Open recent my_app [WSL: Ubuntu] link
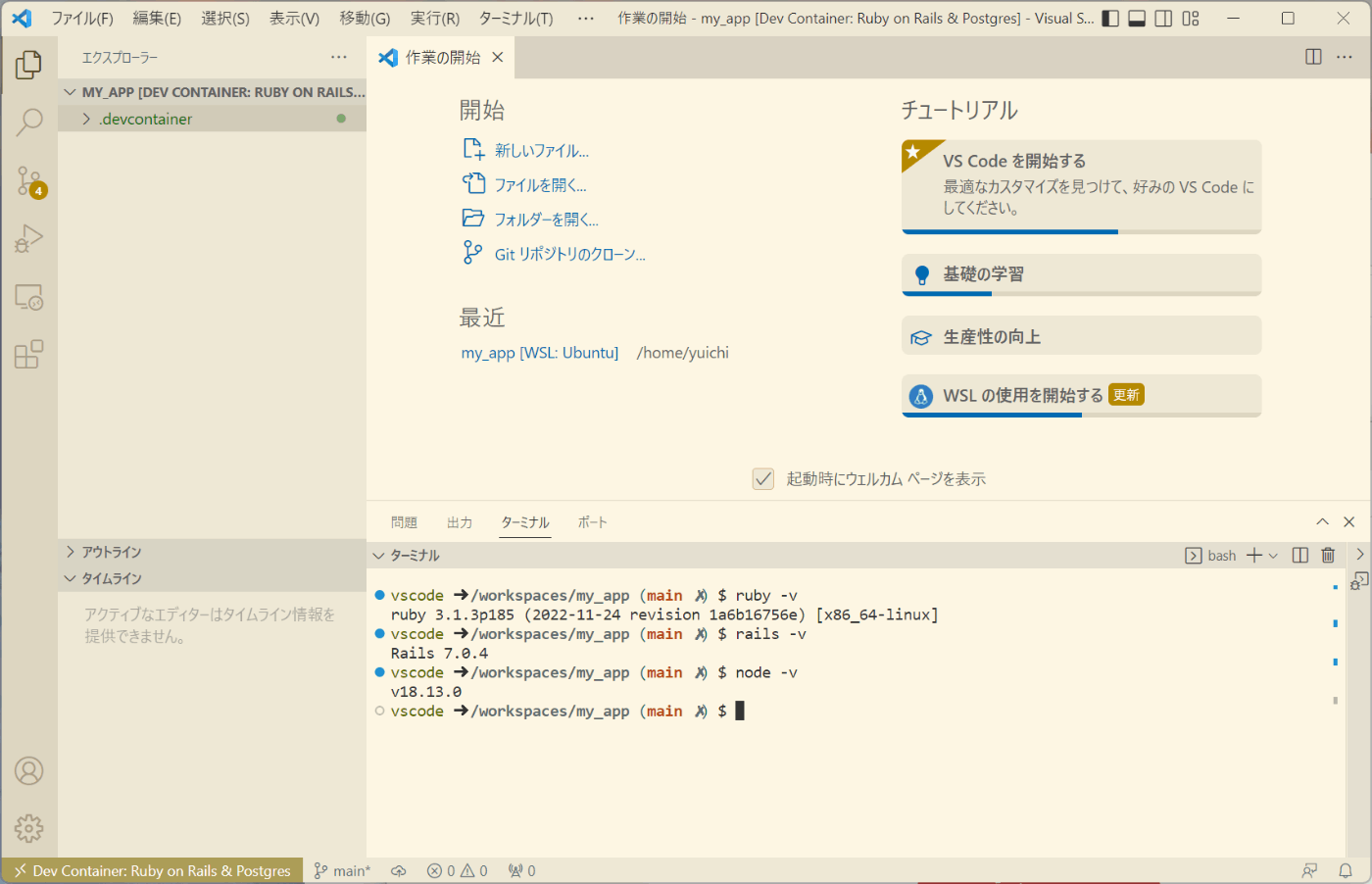This screenshot has height=884, width=1372. click(540, 353)
